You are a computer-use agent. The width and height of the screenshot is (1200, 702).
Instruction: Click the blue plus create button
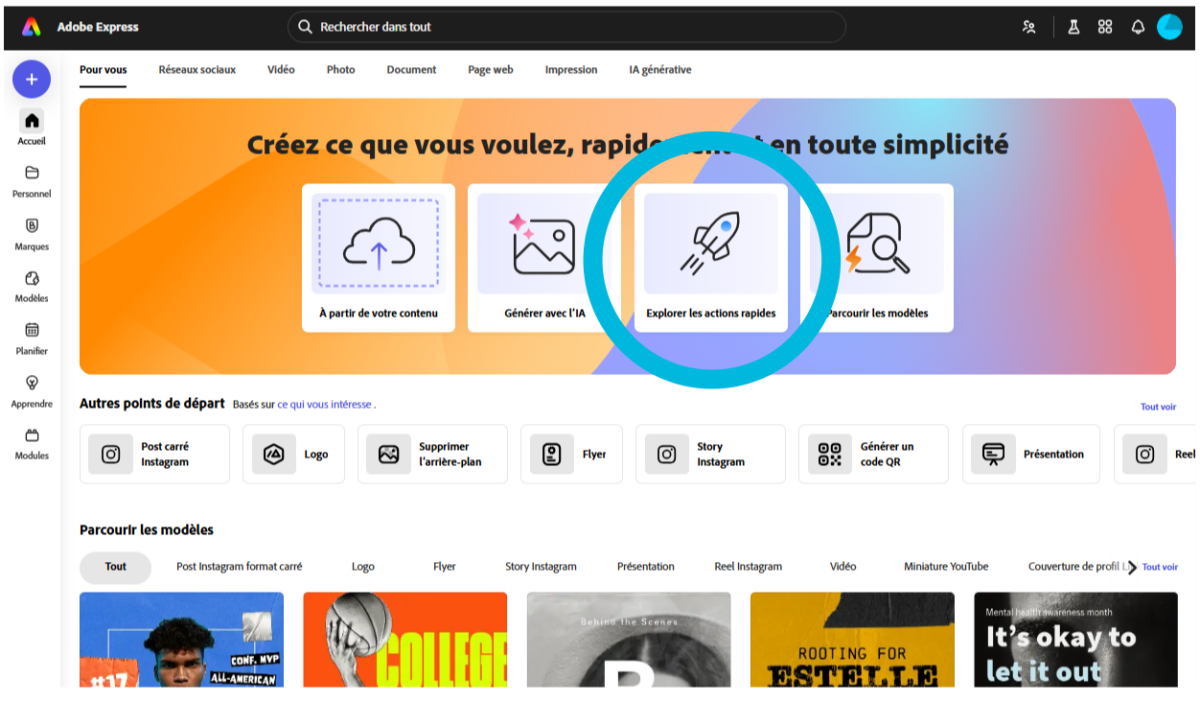(x=31, y=79)
